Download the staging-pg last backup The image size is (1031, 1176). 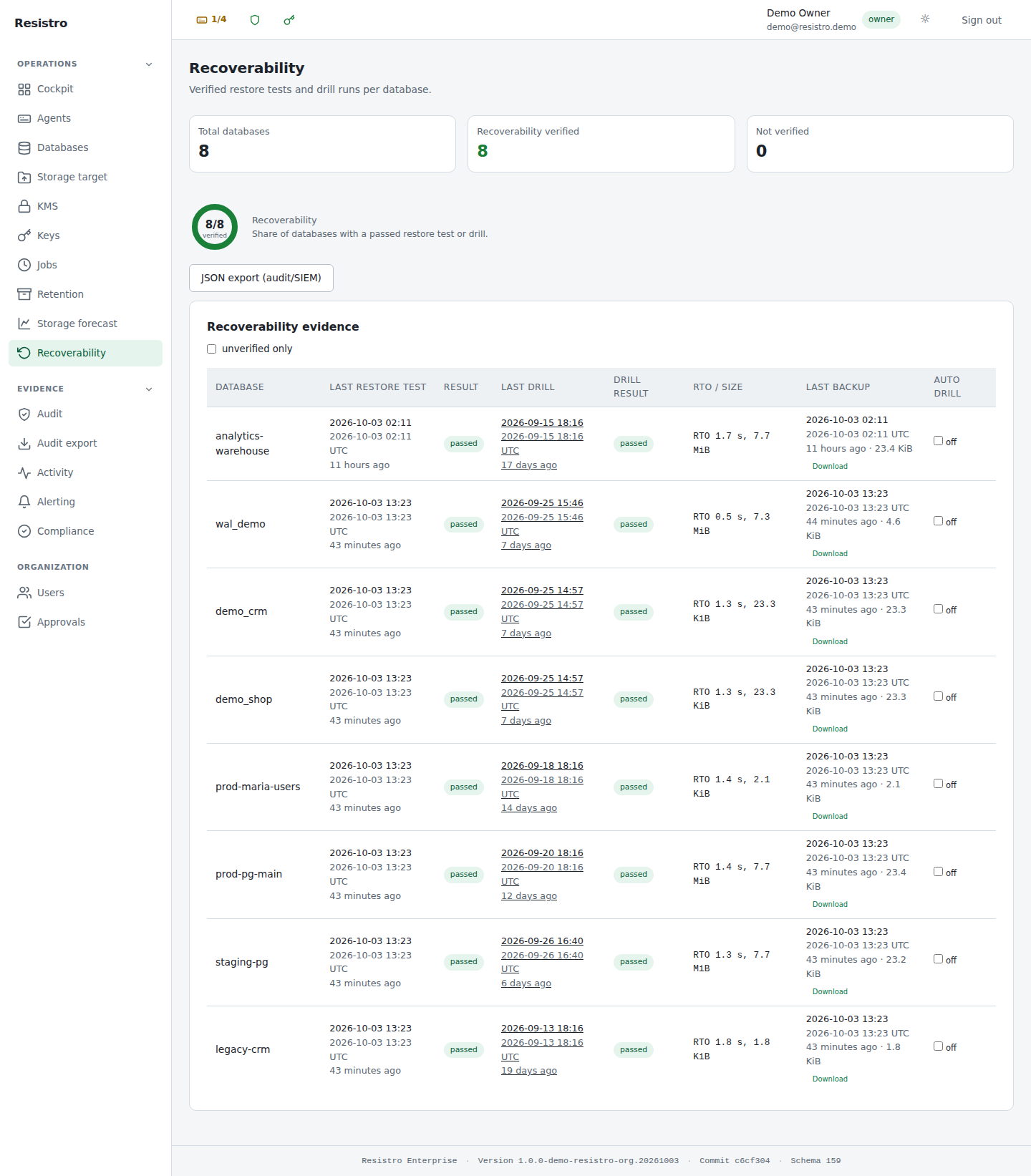[x=830, y=992]
